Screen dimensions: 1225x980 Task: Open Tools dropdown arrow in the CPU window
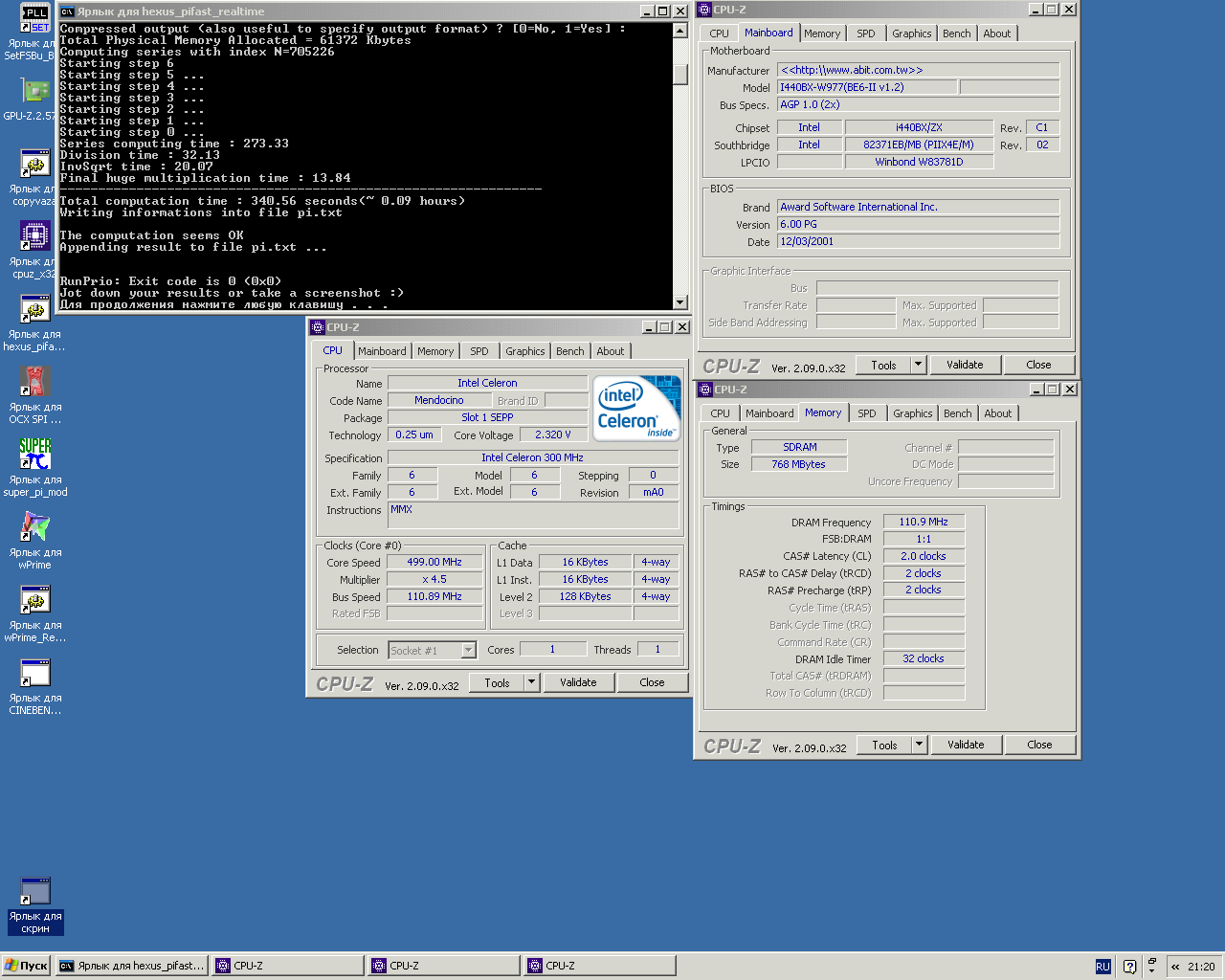pos(533,682)
